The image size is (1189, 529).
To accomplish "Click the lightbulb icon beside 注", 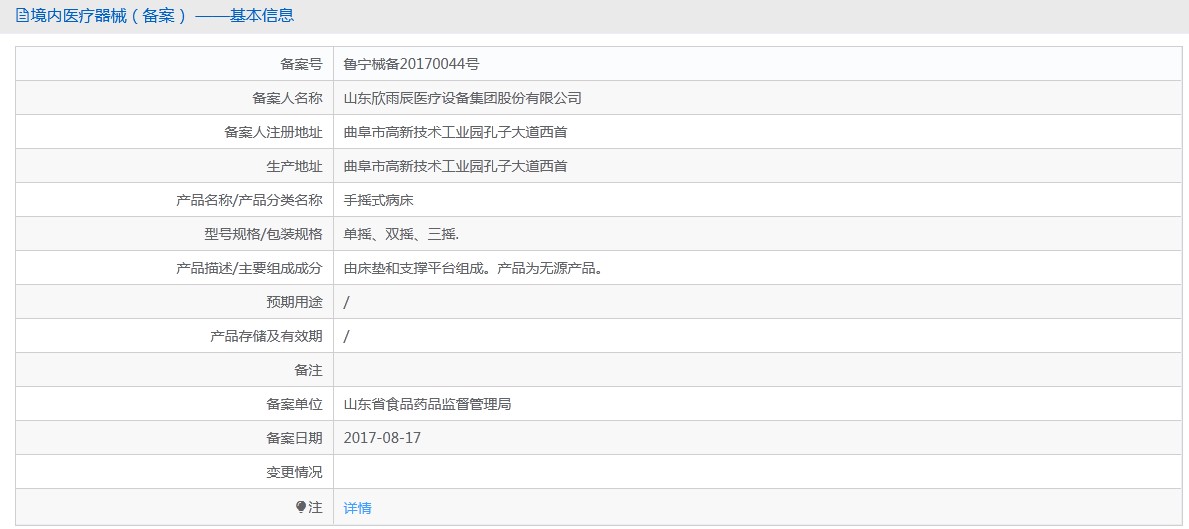I will [300, 507].
